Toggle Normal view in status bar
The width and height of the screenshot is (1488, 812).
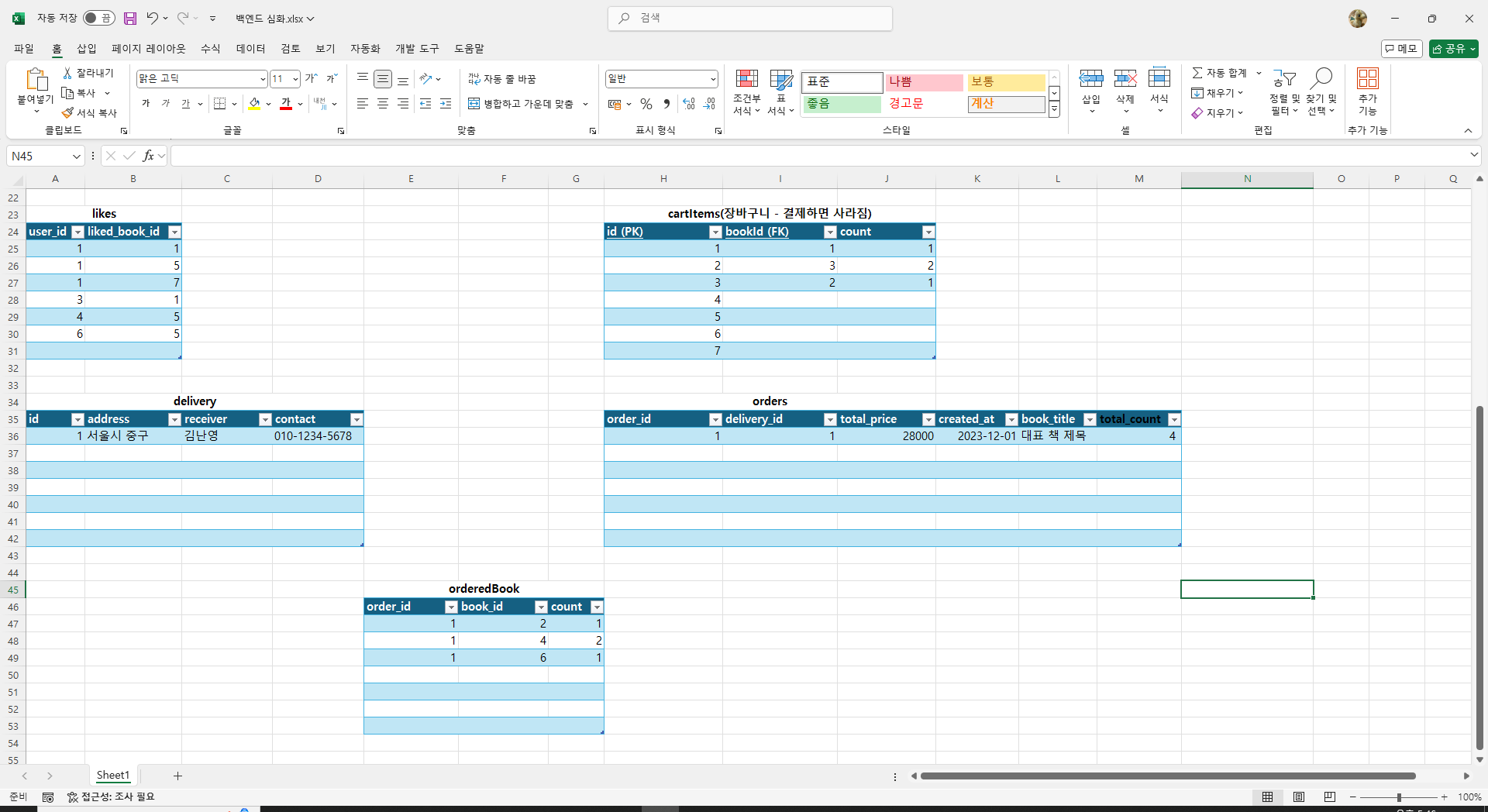coord(1268,797)
